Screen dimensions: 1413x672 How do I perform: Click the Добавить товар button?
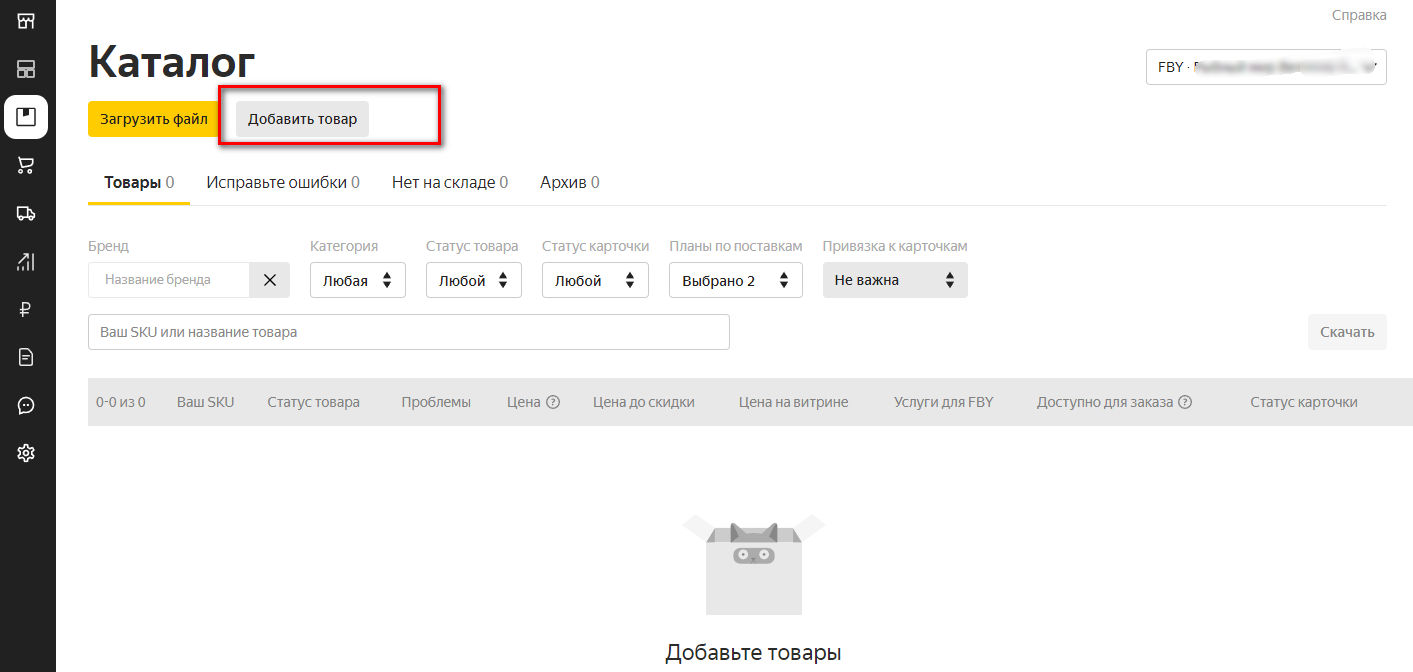coord(302,119)
